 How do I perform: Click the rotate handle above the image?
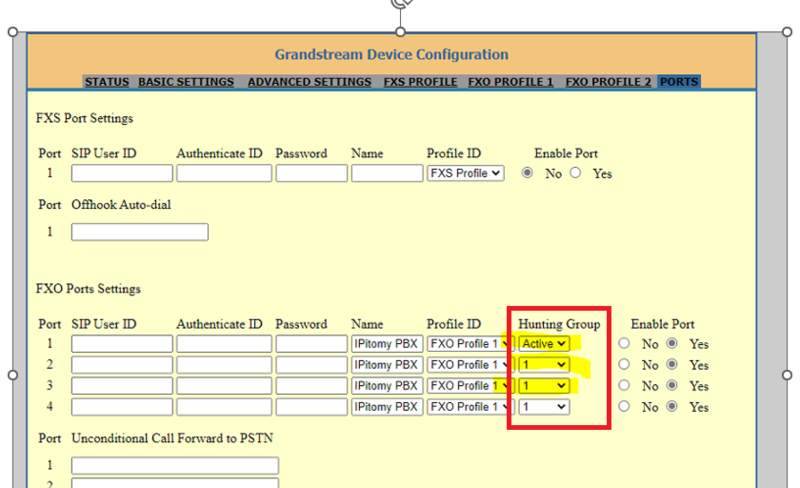pos(400,4)
